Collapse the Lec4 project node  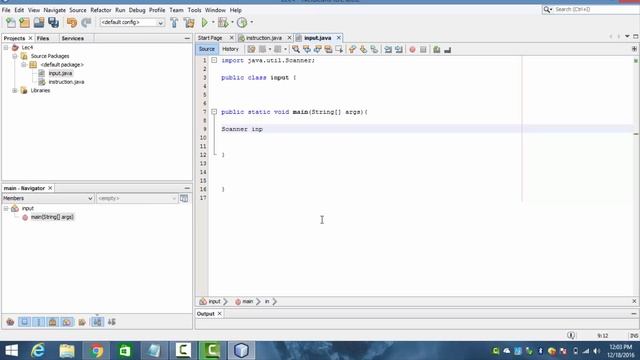[6, 47]
